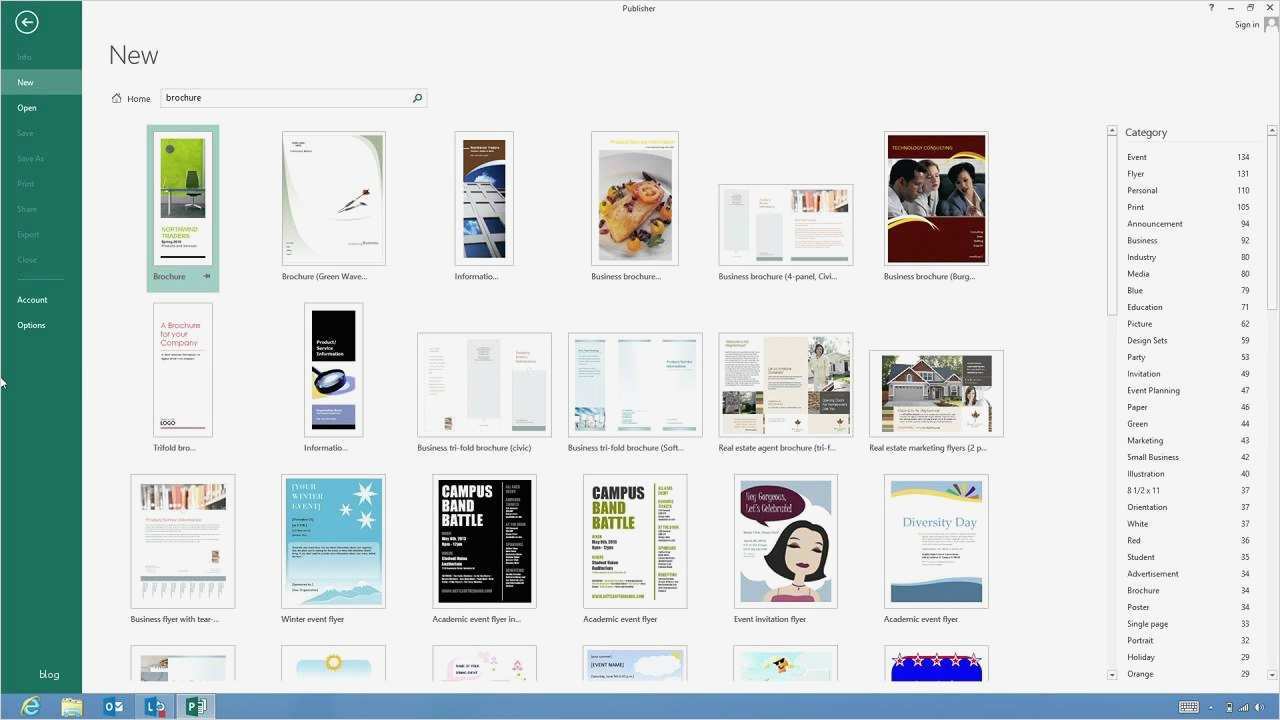
Task: Open Outlook from the taskbar
Action: click(x=113, y=706)
